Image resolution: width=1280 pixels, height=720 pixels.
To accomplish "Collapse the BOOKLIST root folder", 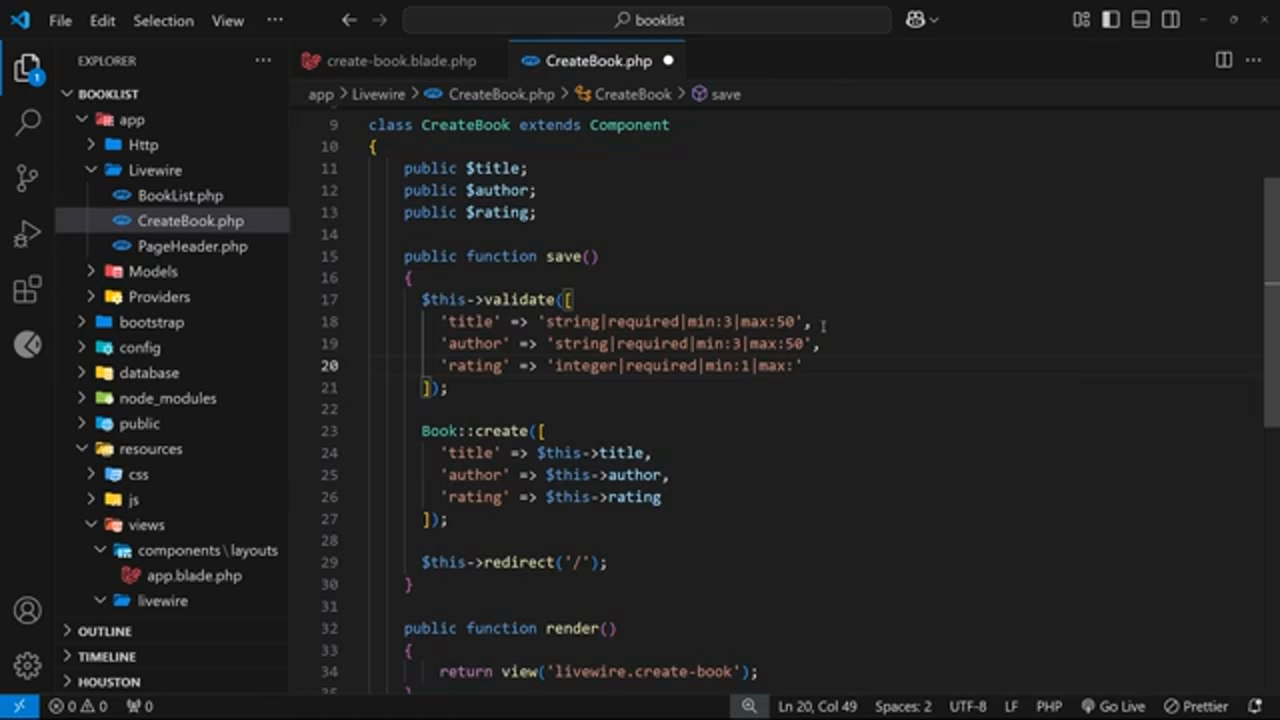I will 107,94.
